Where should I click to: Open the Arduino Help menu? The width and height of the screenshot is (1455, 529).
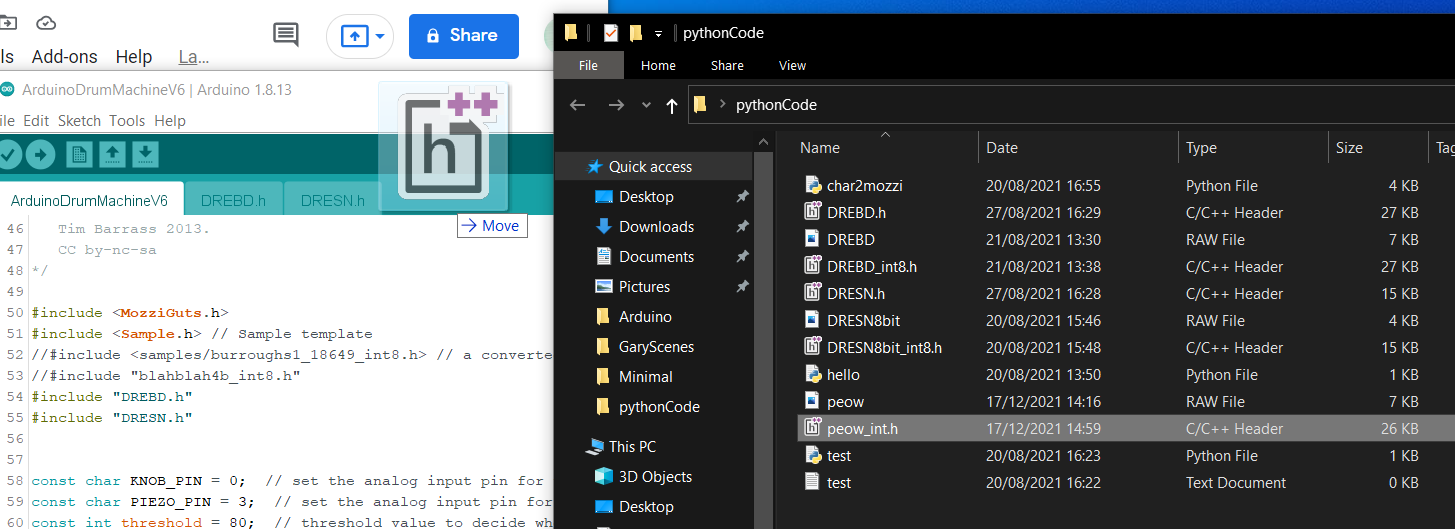tap(170, 120)
